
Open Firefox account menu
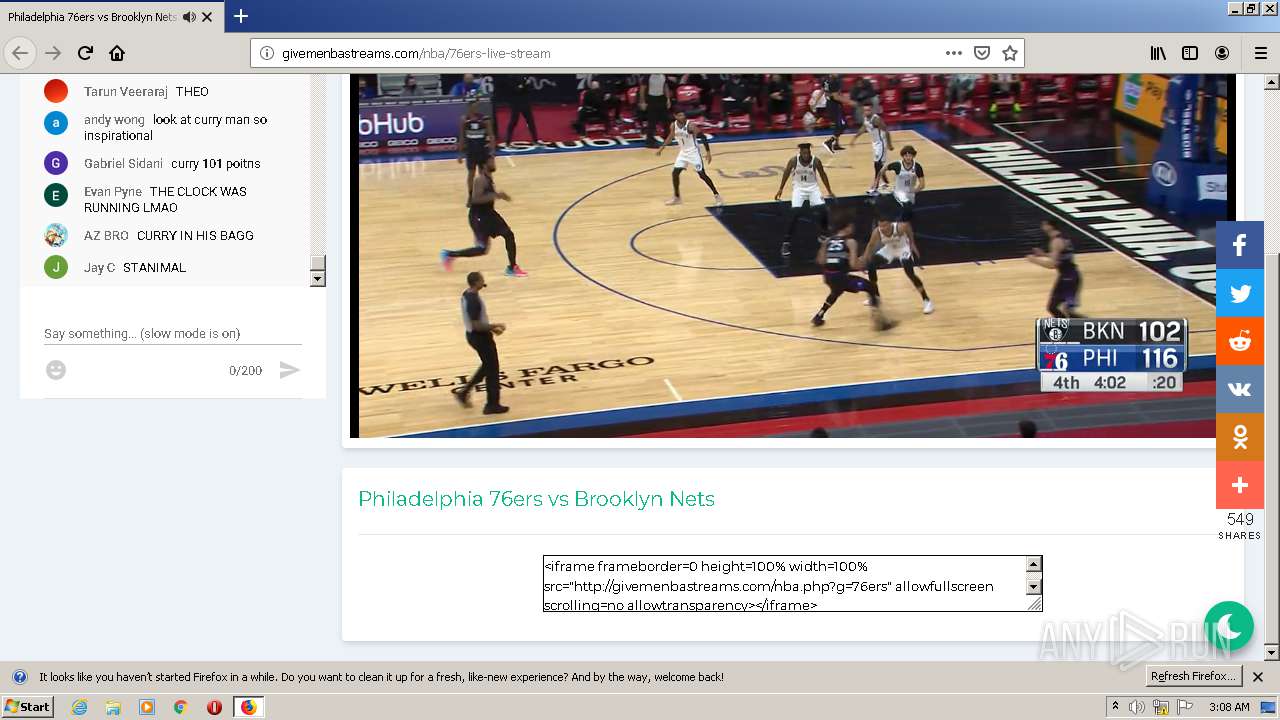click(x=1222, y=53)
